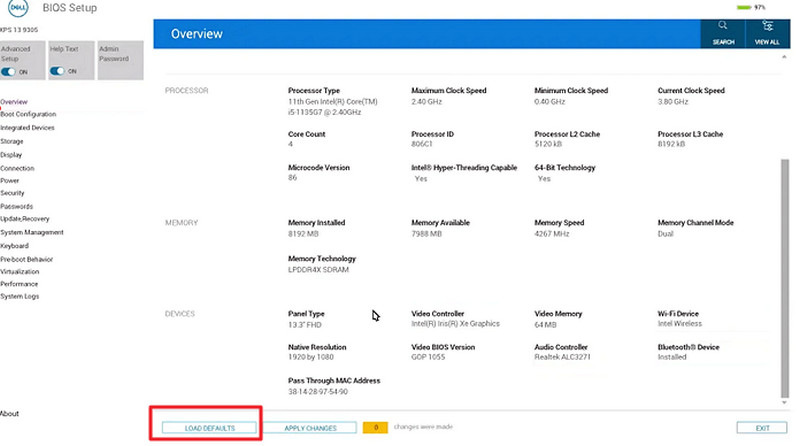The width and height of the screenshot is (800, 446).
Task: Click the DEVICES section heading
Action: [180, 313]
